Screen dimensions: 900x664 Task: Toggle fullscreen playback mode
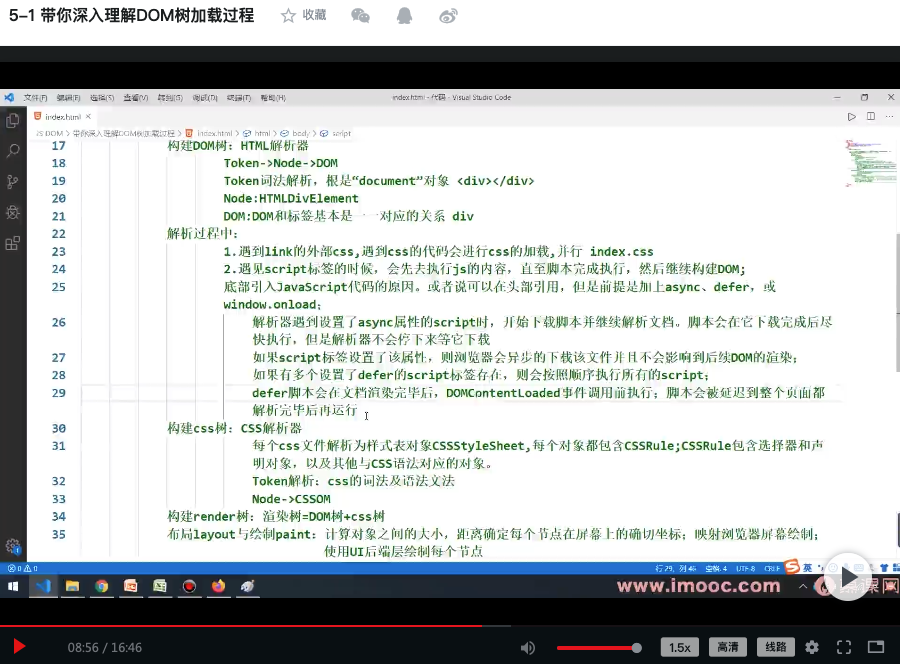click(843, 647)
